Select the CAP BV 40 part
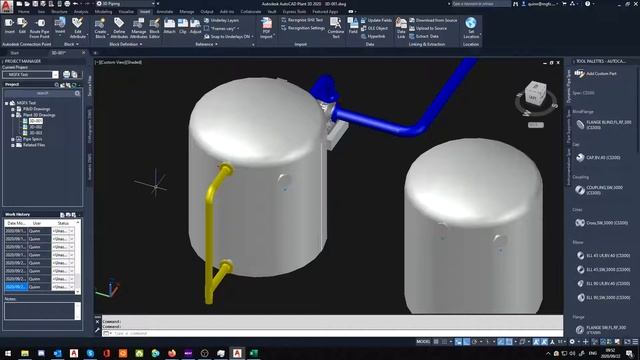The image size is (640, 360). 598,157
